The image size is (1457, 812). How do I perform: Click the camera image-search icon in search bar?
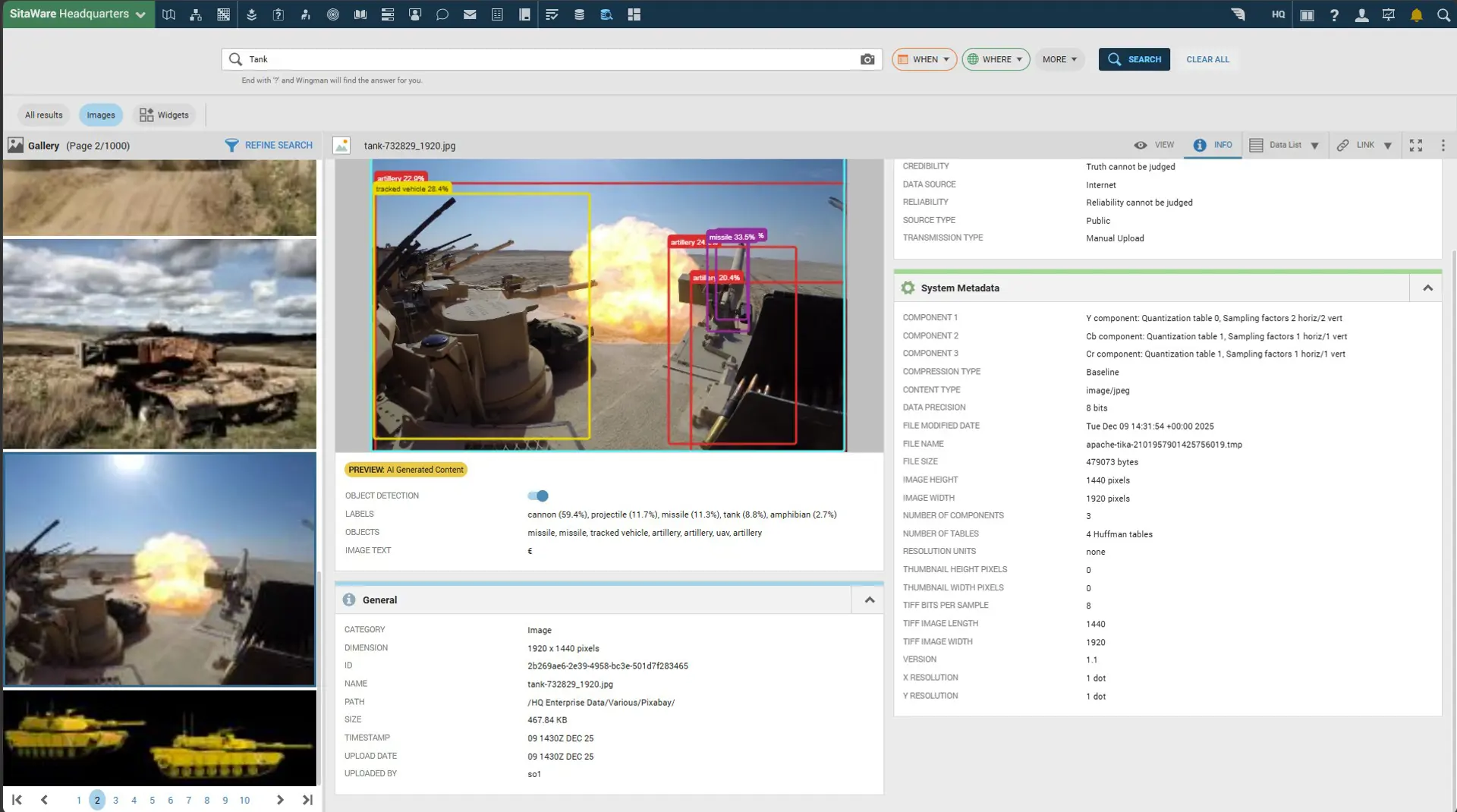pos(867,59)
